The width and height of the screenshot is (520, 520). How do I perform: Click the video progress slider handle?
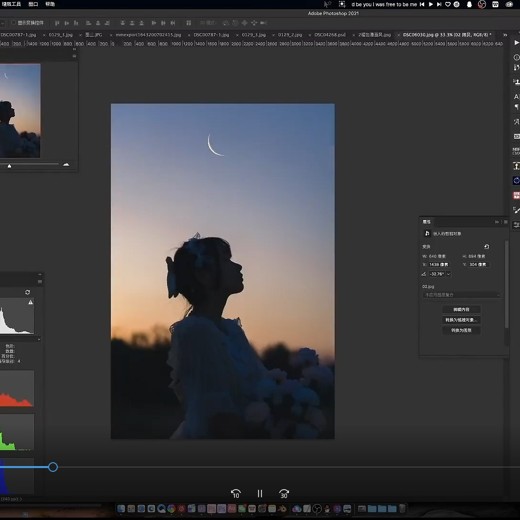(x=53, y=467)
